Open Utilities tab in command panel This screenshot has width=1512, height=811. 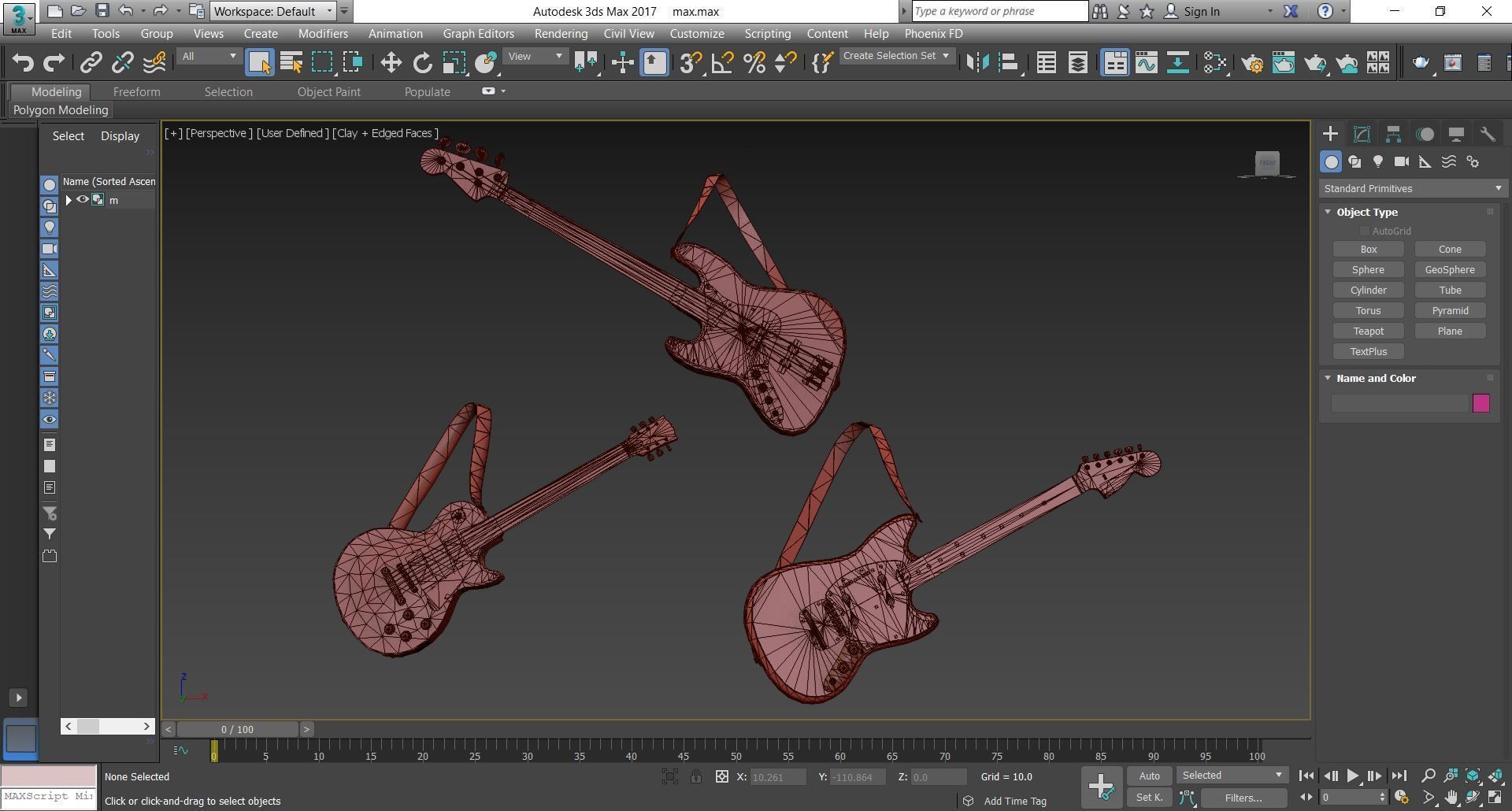[1488, 134]
